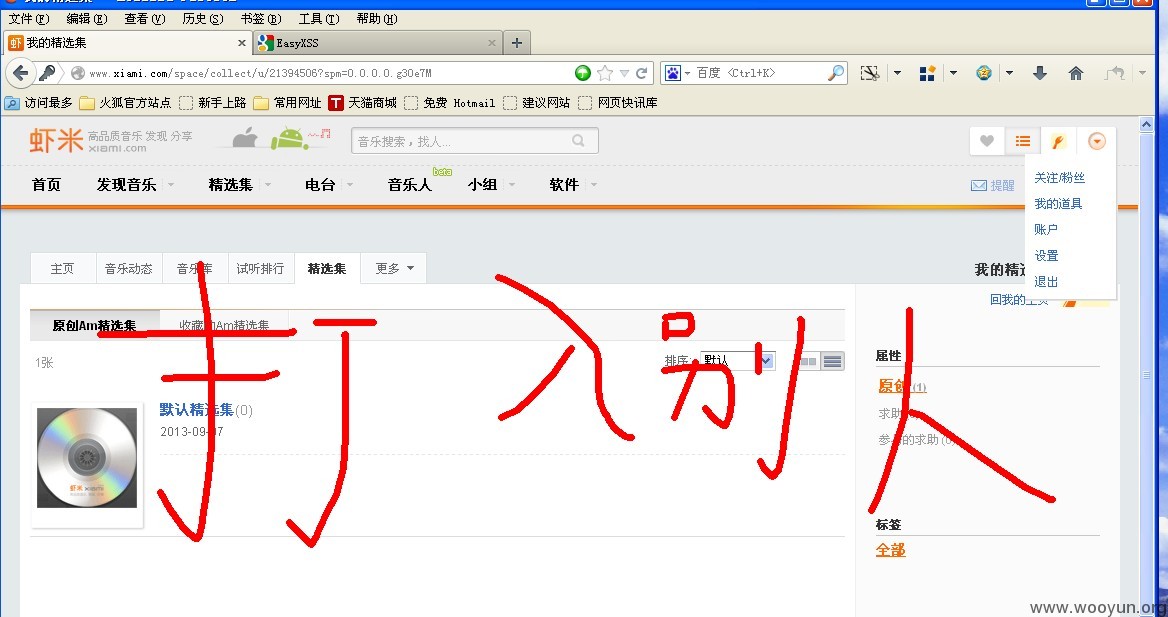Open the 书签 menu

point(261,19)
